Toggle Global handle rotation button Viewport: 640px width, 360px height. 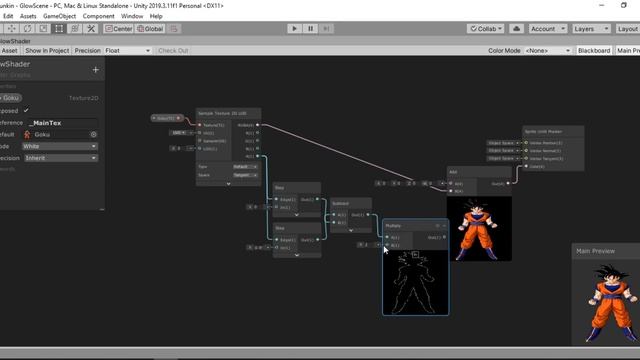150,29
